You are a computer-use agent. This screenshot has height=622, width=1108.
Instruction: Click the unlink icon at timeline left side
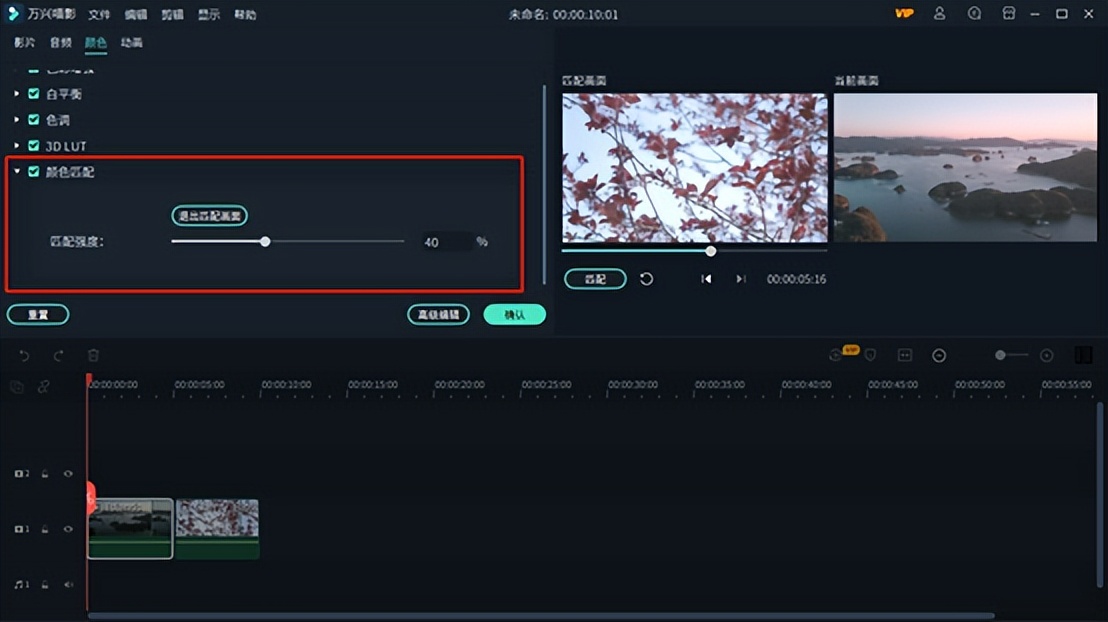pyautogui.click(x=44, y=386)
